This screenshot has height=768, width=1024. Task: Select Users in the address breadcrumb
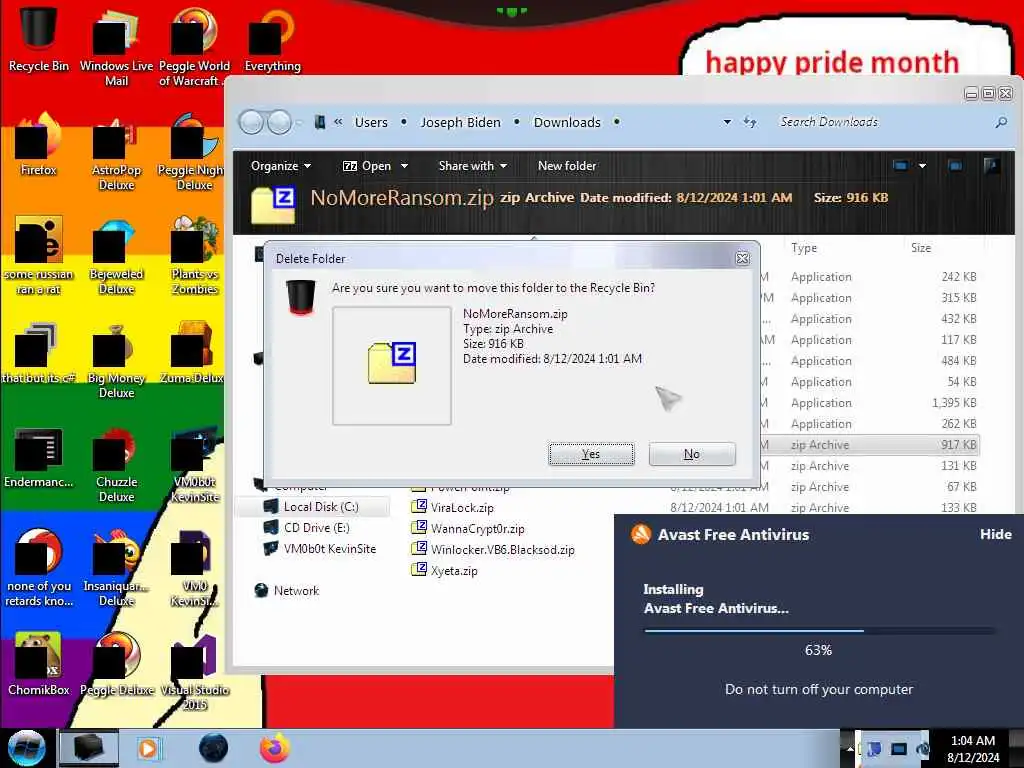[x=371, y=122]
